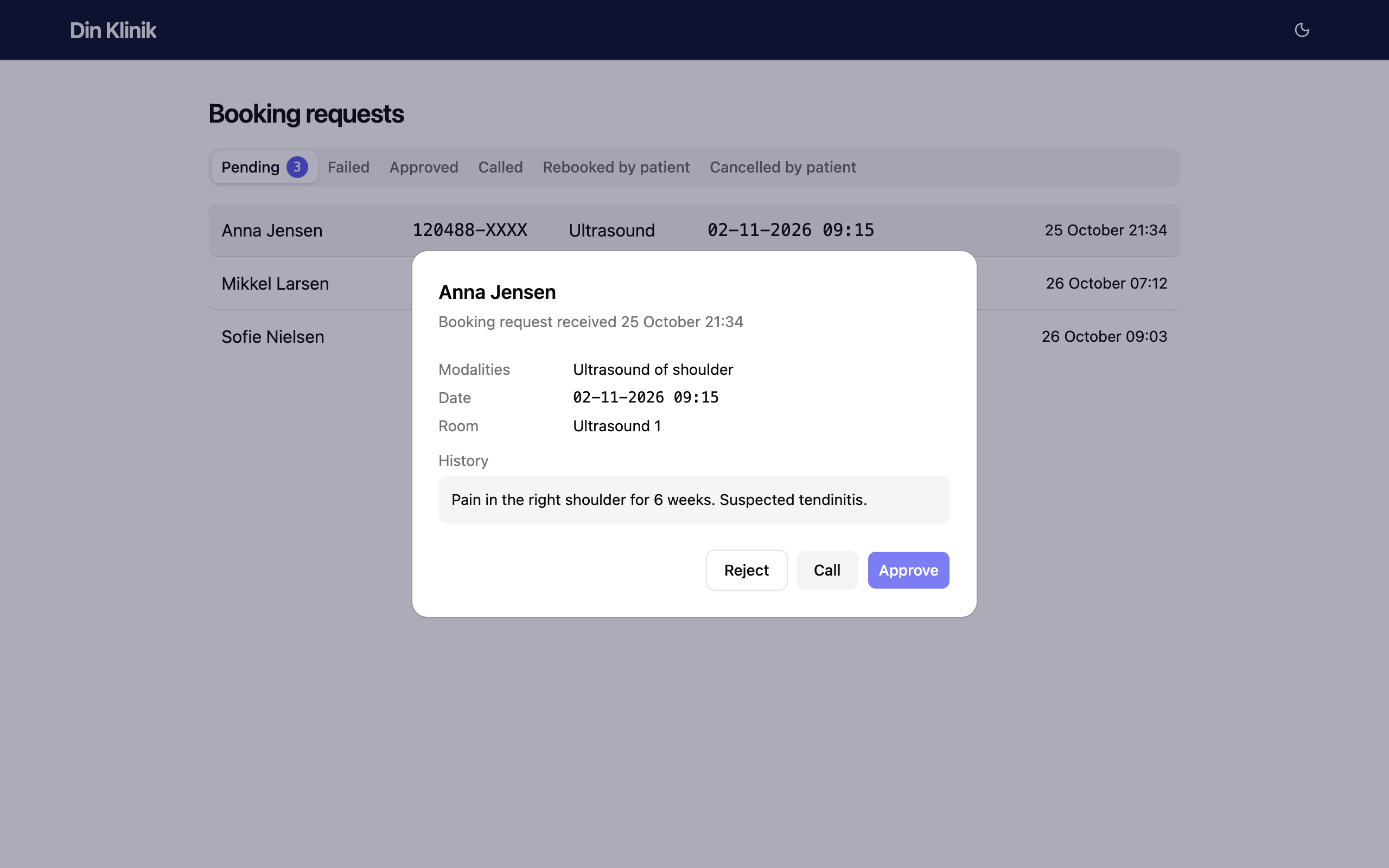Open the Rebooked by patient tab
The image size is (1389, 868).
[x=616, y=167]
